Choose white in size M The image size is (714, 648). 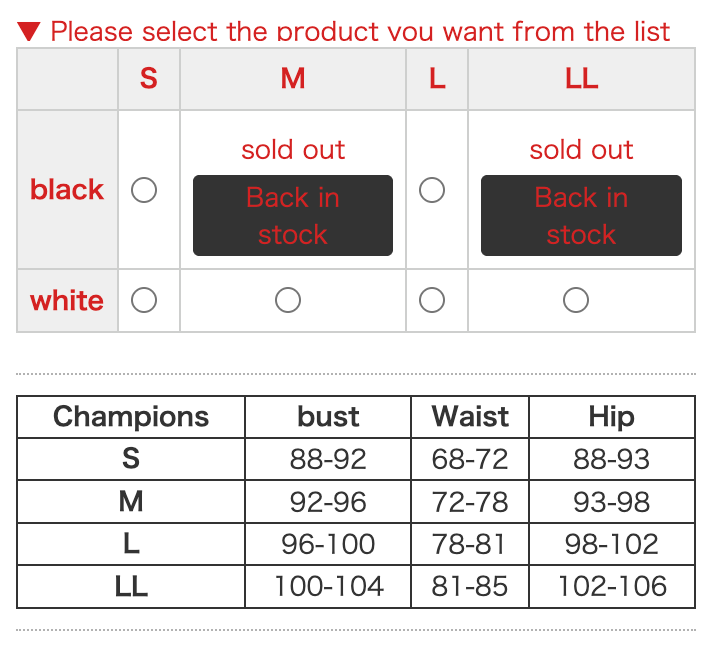tap(288, 300)
